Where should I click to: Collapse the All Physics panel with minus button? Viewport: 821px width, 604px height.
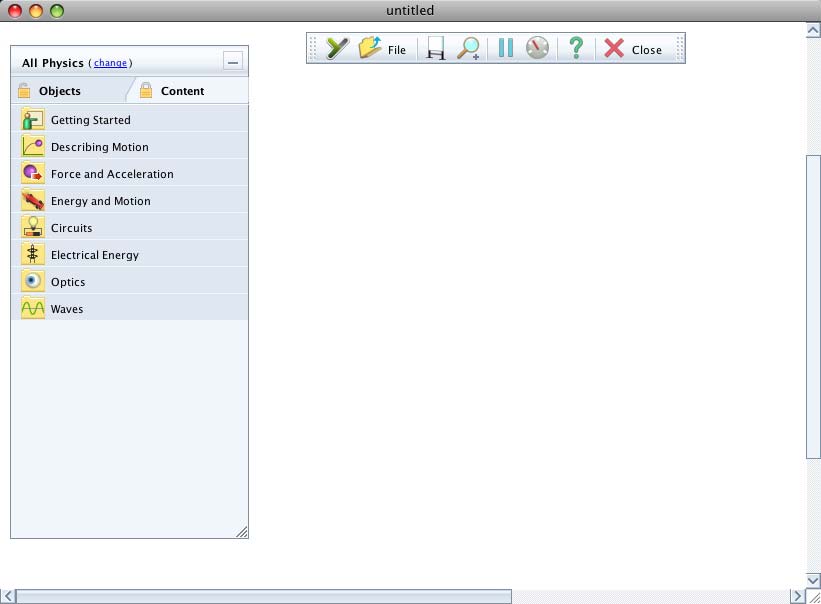click(233, 62)
